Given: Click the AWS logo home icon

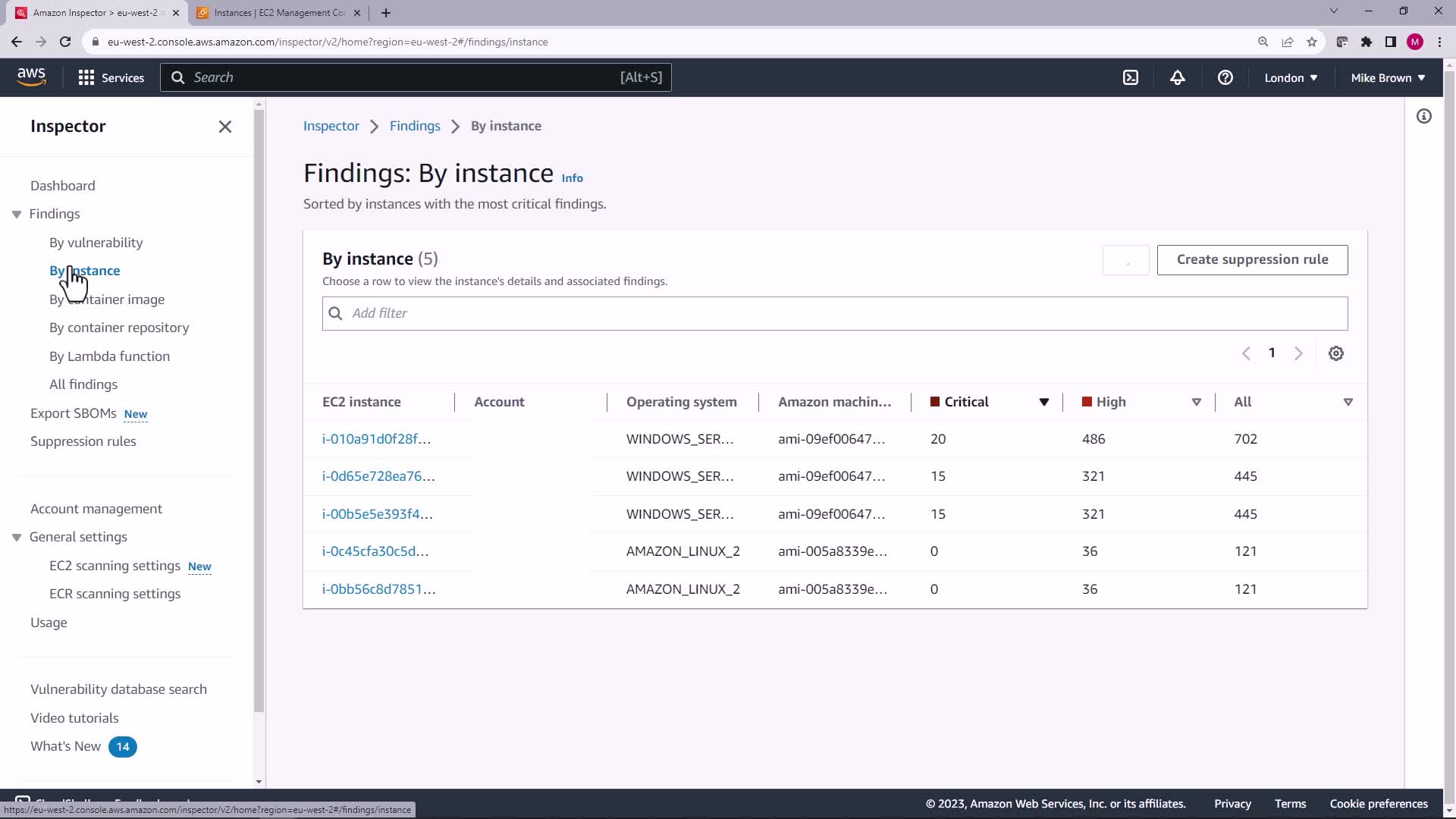Looking at the screenshot, I should click(31, 77).
